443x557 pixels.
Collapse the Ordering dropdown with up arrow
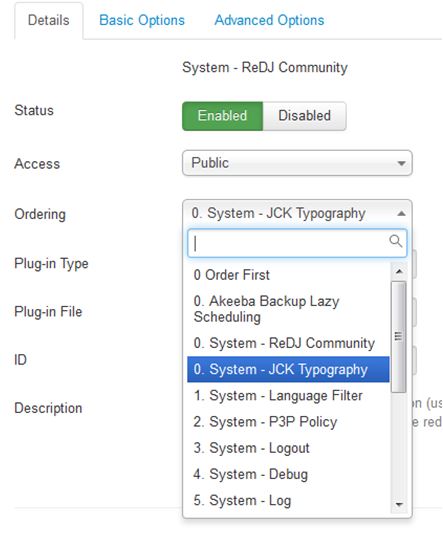pos(401,213)
